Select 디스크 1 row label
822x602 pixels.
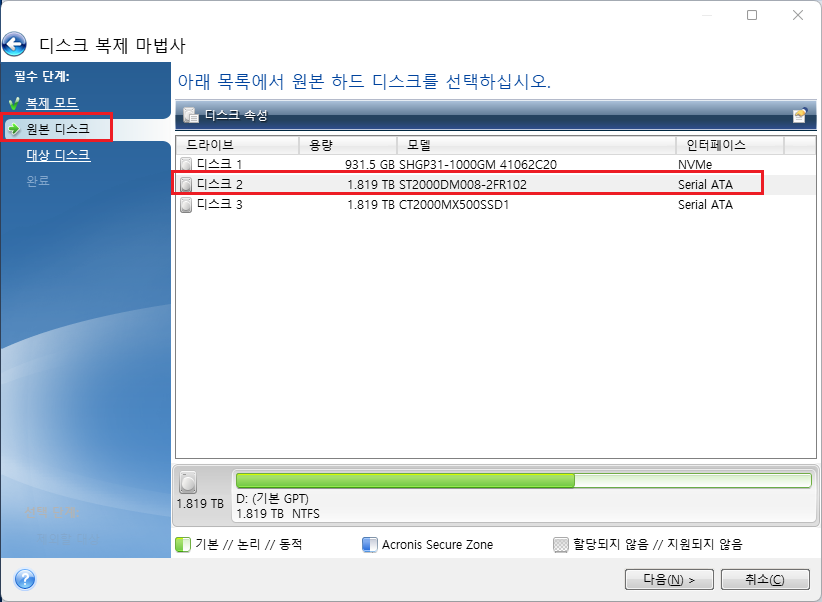219,164
